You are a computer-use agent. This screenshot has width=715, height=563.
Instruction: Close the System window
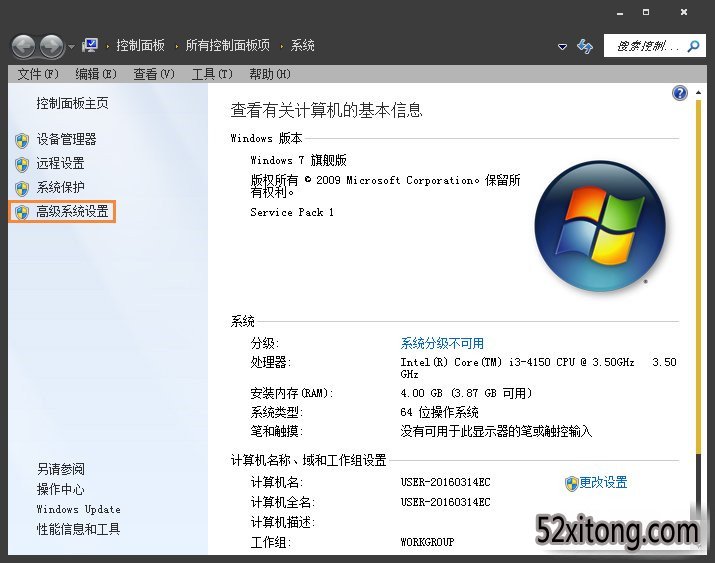(684, 12)
